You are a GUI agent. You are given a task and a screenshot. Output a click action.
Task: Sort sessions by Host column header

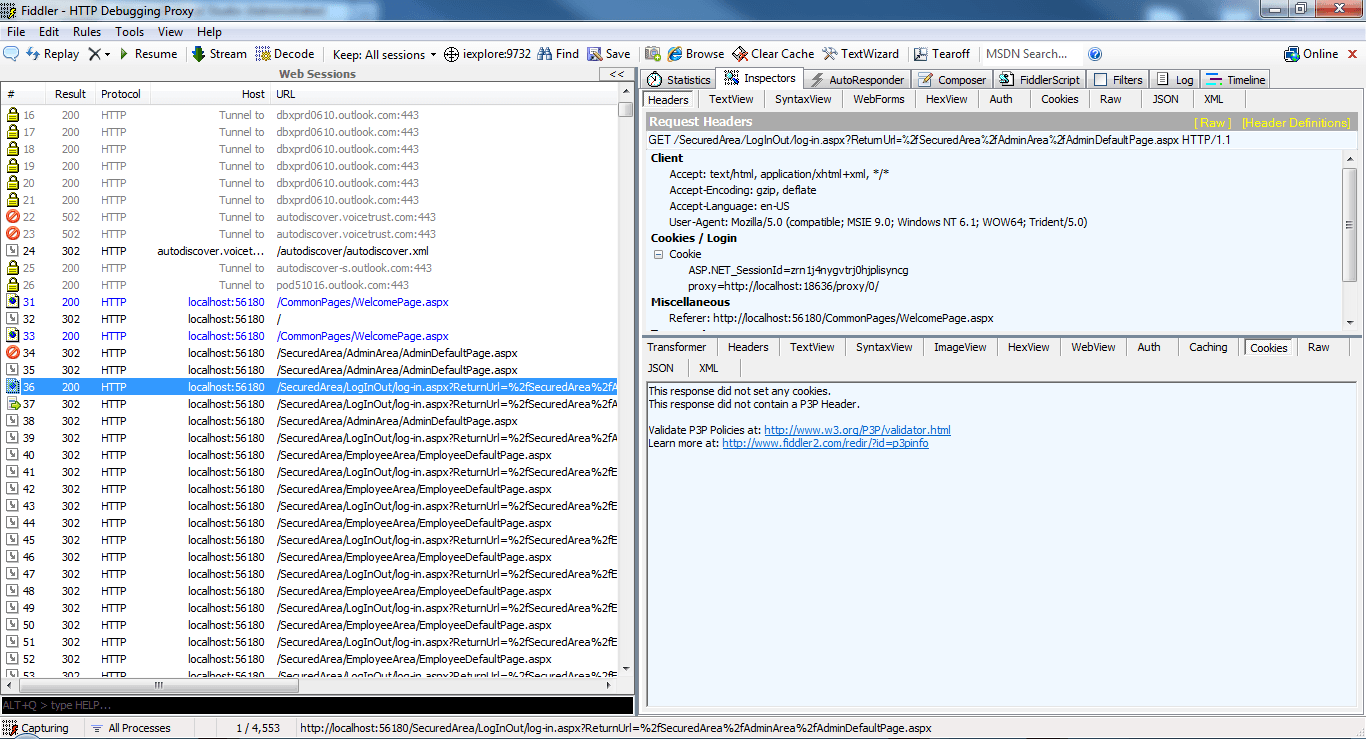point(211,94)
